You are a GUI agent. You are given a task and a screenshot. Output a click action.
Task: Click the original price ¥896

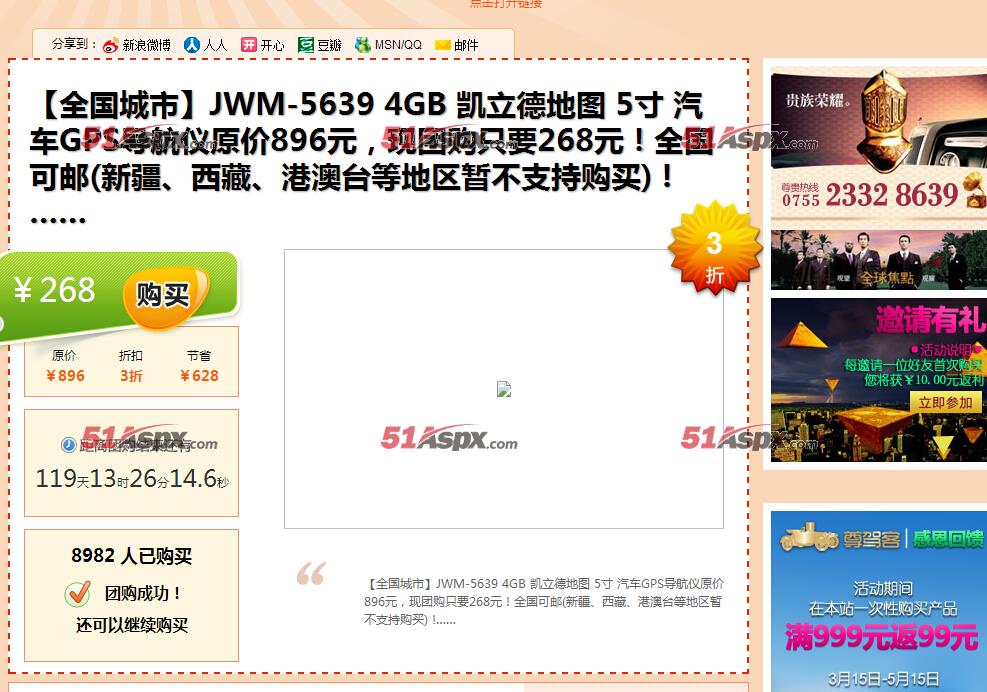(x=65, y=376)
